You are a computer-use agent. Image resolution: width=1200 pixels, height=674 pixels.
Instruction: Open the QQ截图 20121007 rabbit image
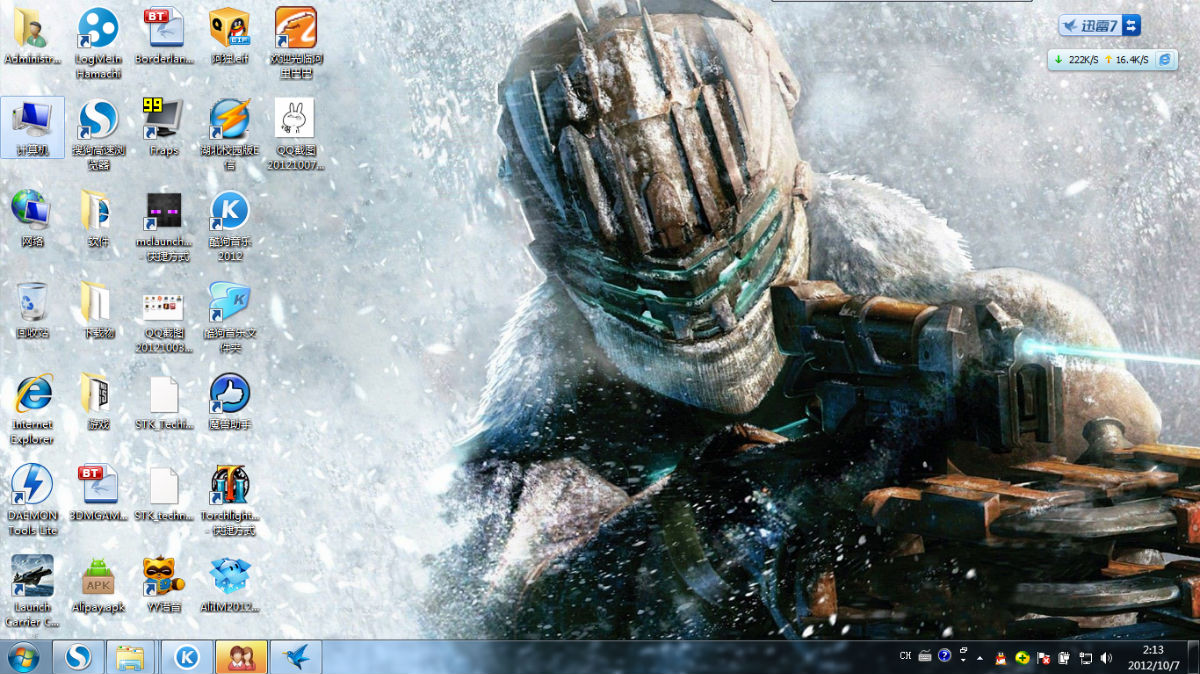(295, 134)
